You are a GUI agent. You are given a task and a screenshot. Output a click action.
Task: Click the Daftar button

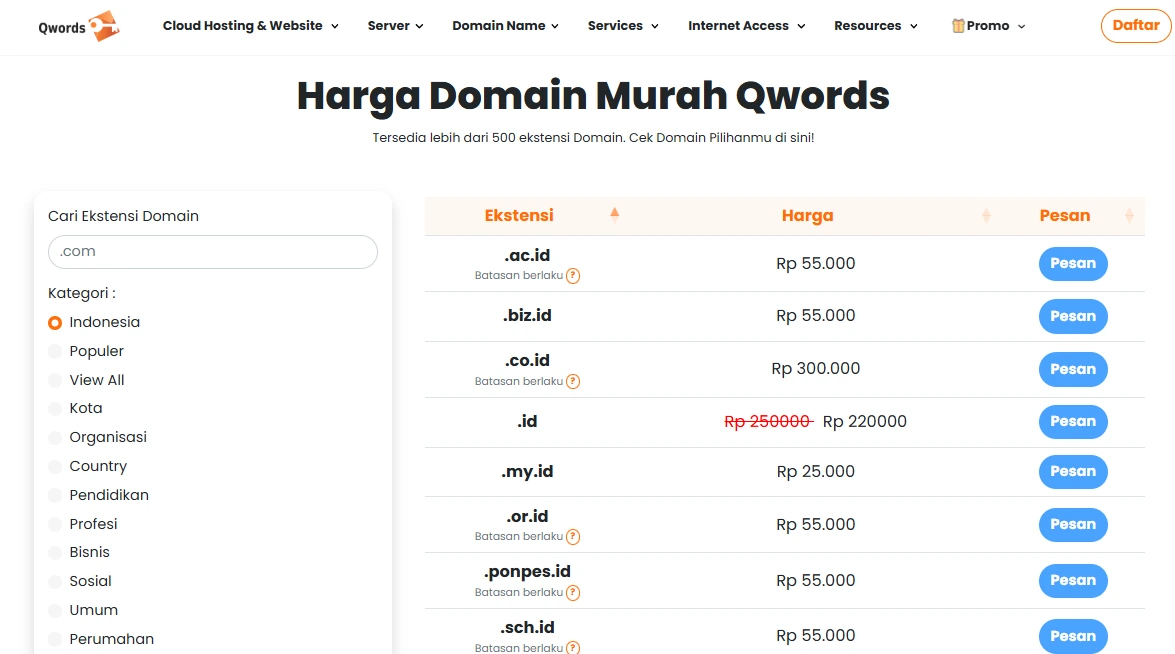[x=1135, y=26]
